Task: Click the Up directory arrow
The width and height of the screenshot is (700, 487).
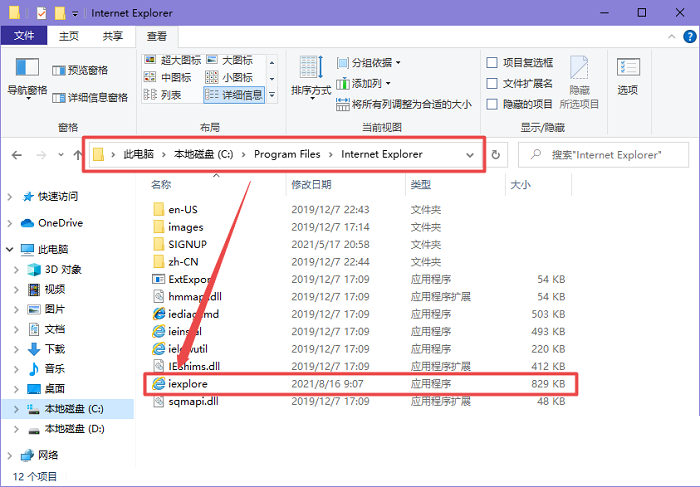Action: pos(78,155)
